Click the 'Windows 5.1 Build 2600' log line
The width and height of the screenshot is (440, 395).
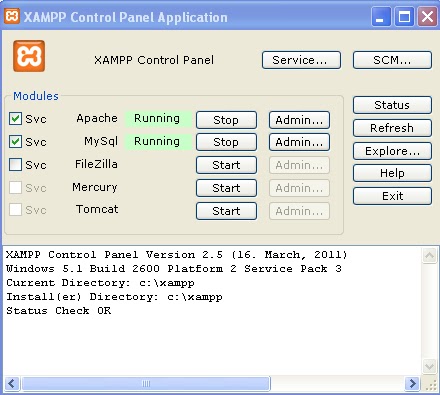pos(174,269)
